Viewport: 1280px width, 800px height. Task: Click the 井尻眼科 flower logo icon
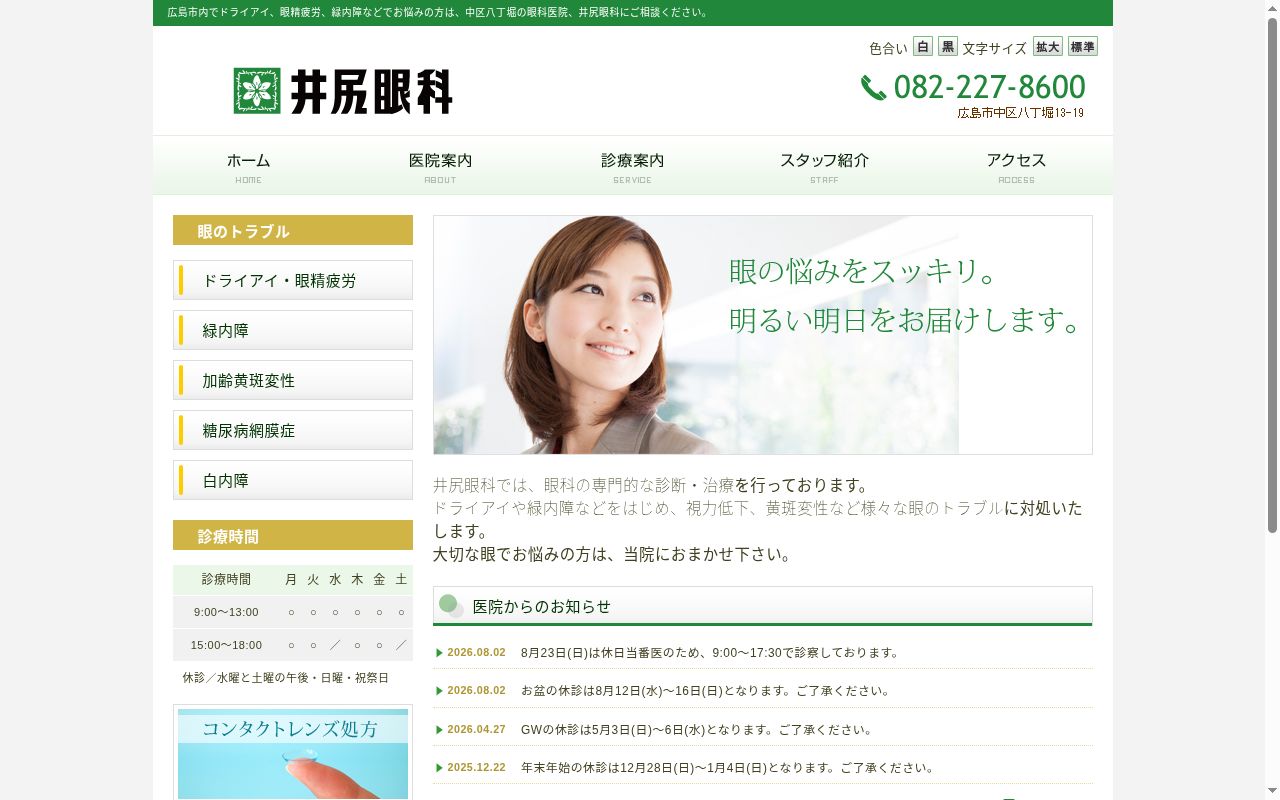click(257, 91)
